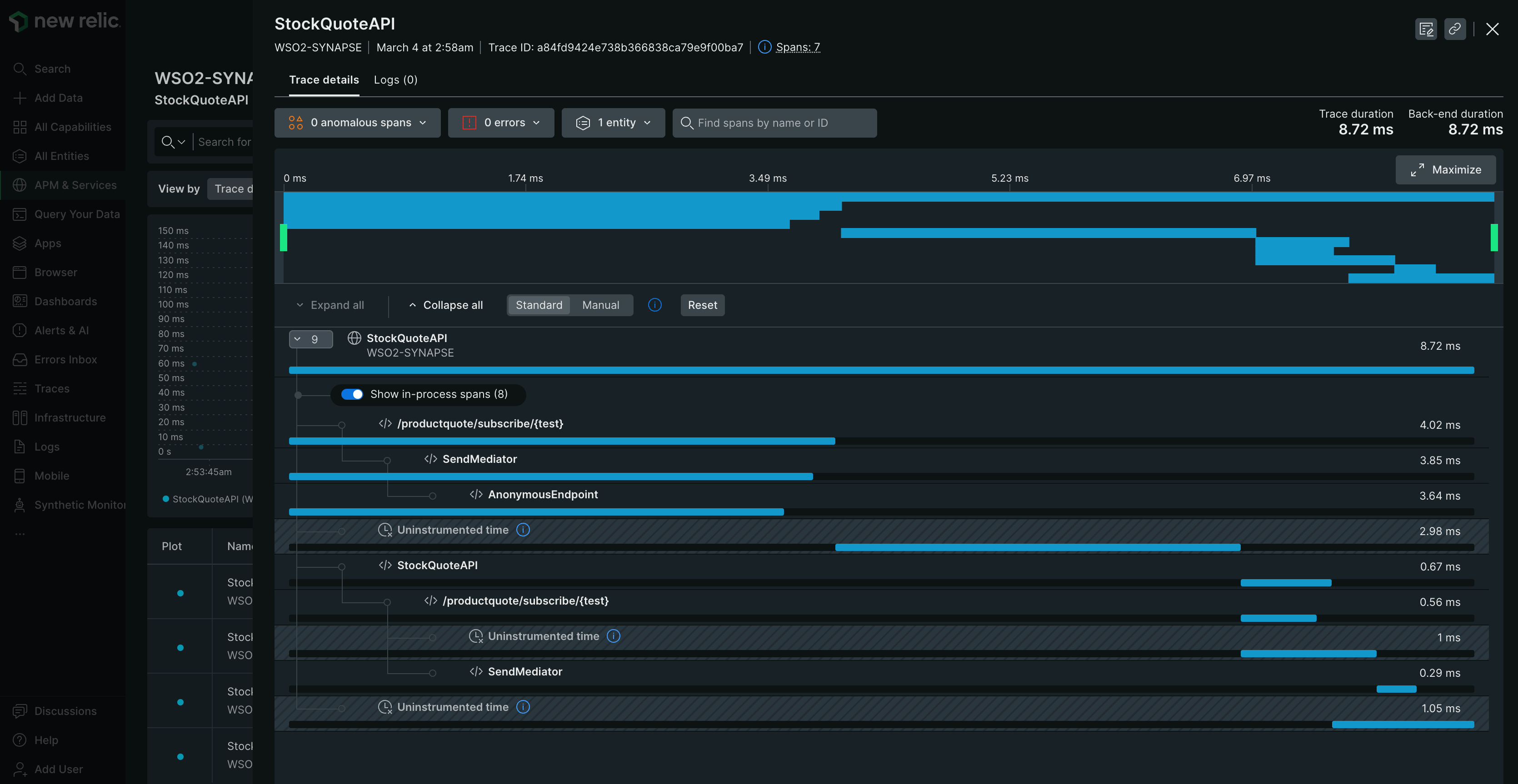Click the Maximize button
The height and width of the screenshot is (784, 1518).
(x=1446, y=169)
